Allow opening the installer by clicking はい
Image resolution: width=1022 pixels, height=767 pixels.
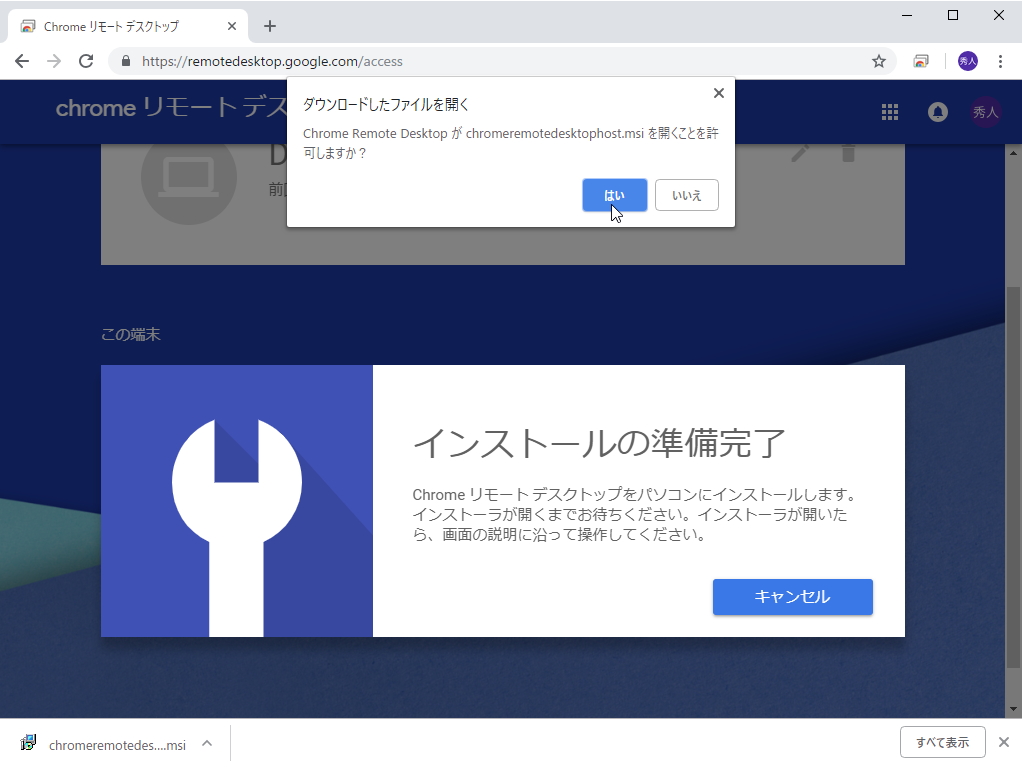(614, 195)
